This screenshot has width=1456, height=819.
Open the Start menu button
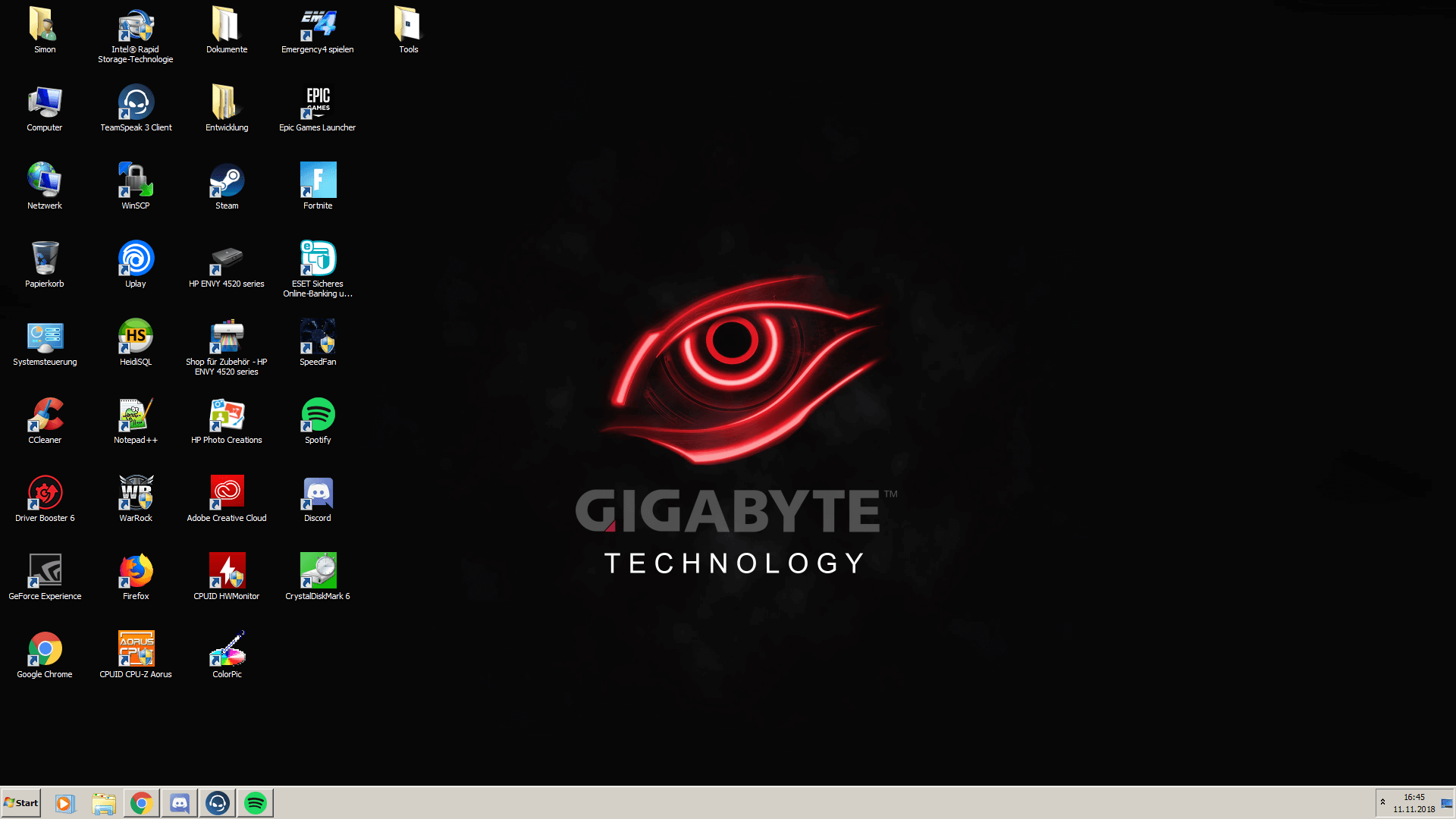21,803
